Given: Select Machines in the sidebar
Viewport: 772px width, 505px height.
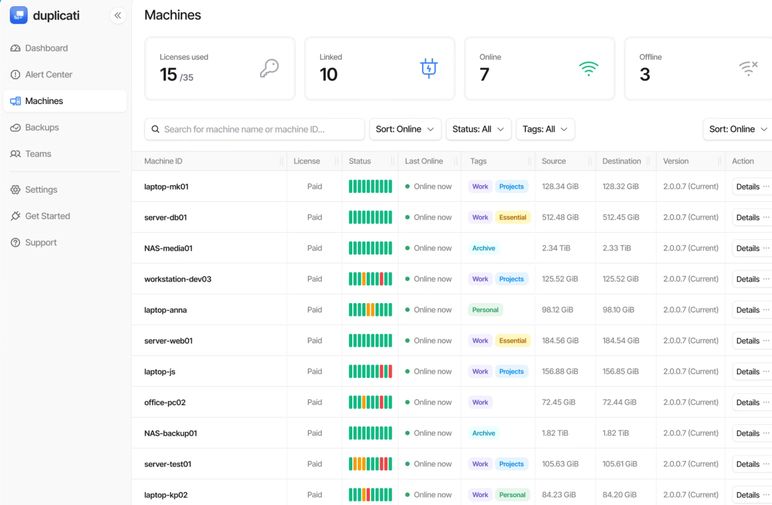Looking at the screenshot, I should click(65, 101).
